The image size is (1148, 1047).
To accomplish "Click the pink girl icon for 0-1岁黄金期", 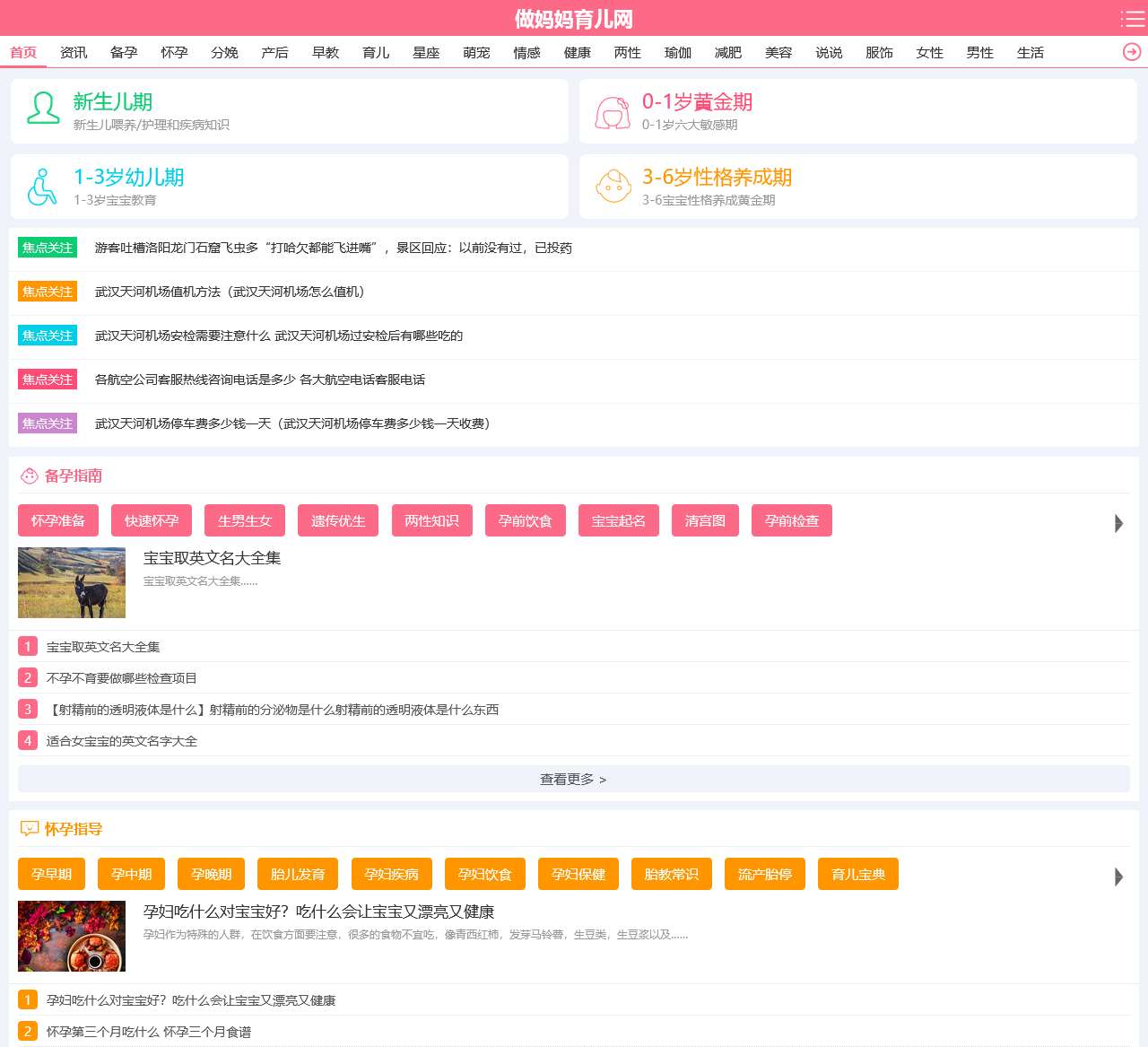I will coord(613,113).
